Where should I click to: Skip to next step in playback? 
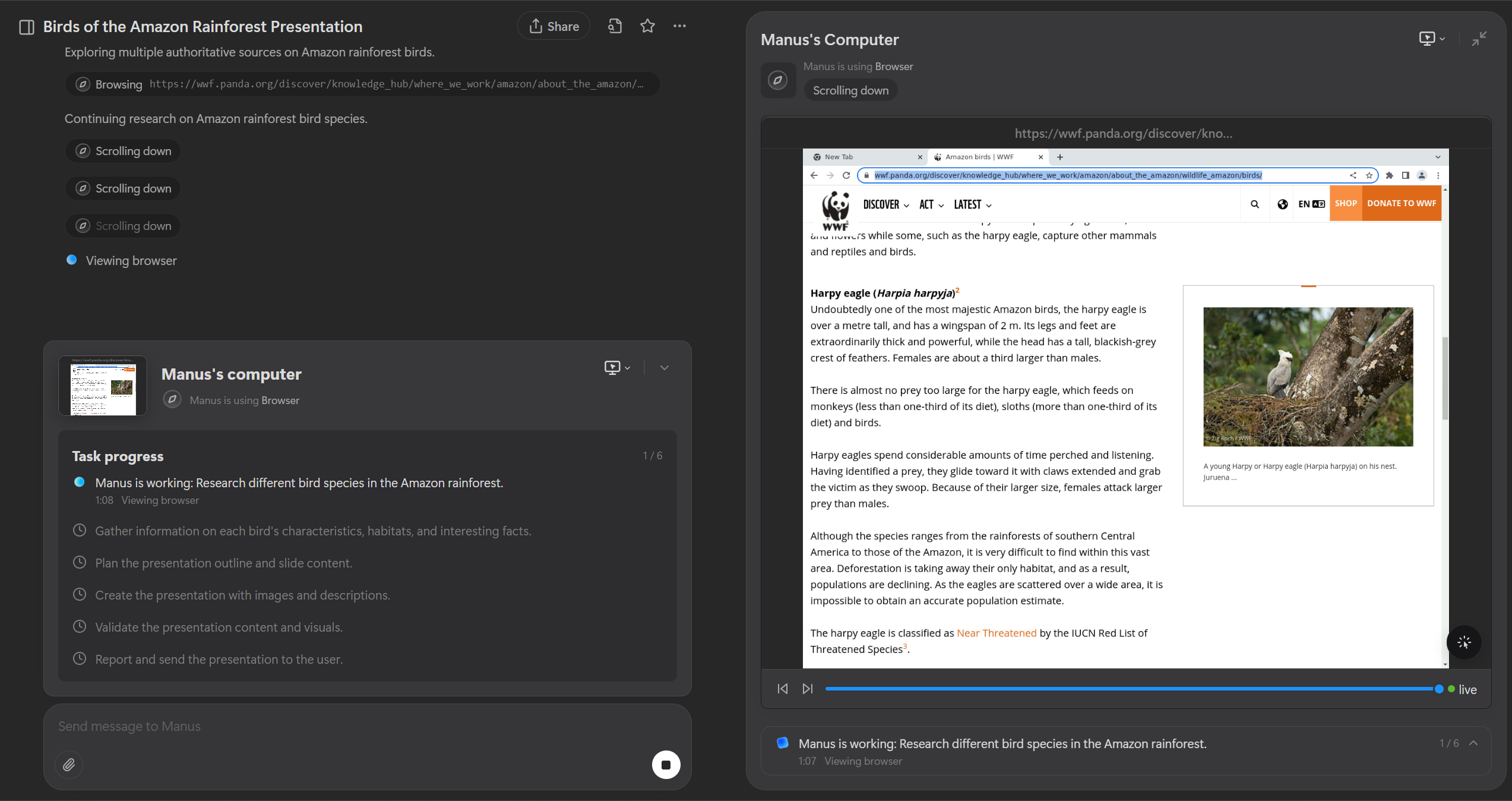tap(808, 689)
